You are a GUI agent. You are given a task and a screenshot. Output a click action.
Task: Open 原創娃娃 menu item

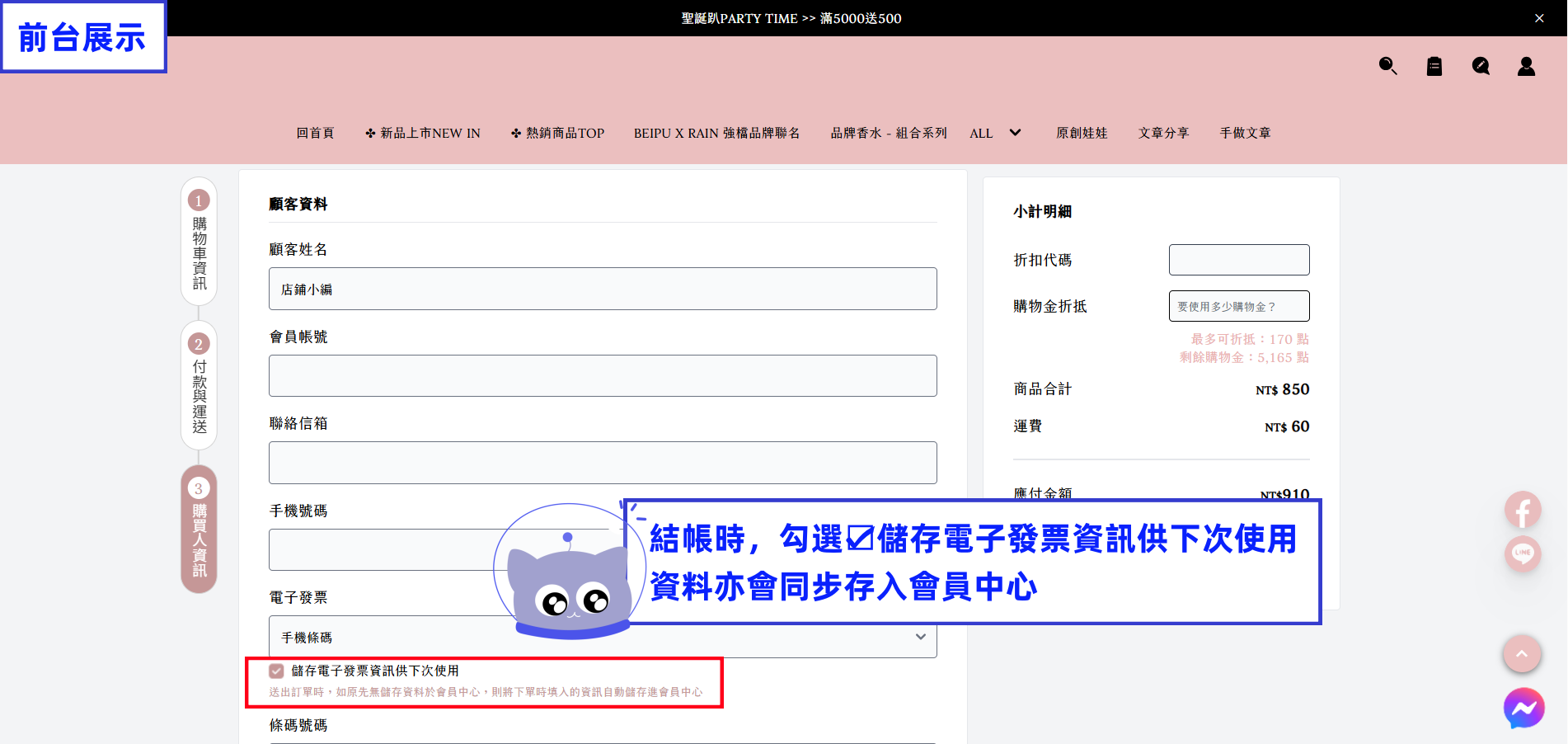(x=1082, y=133)
